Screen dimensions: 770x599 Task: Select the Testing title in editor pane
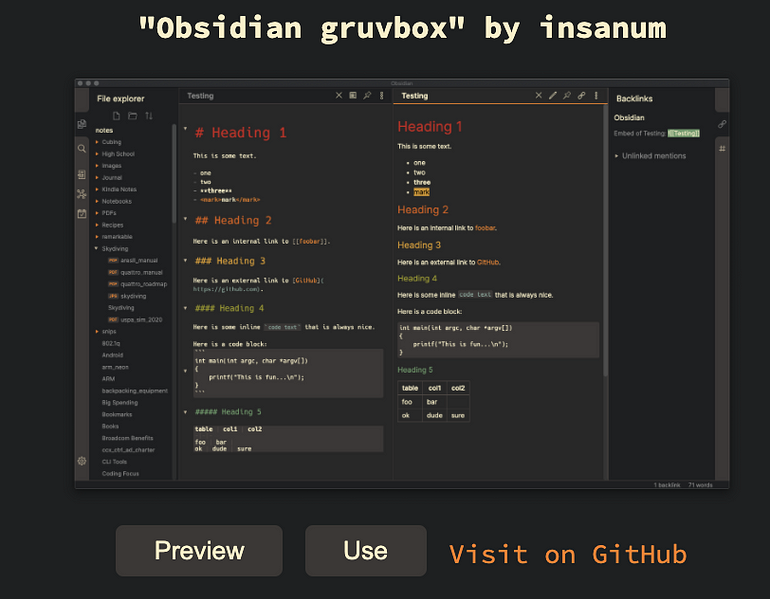pos(200,96)
